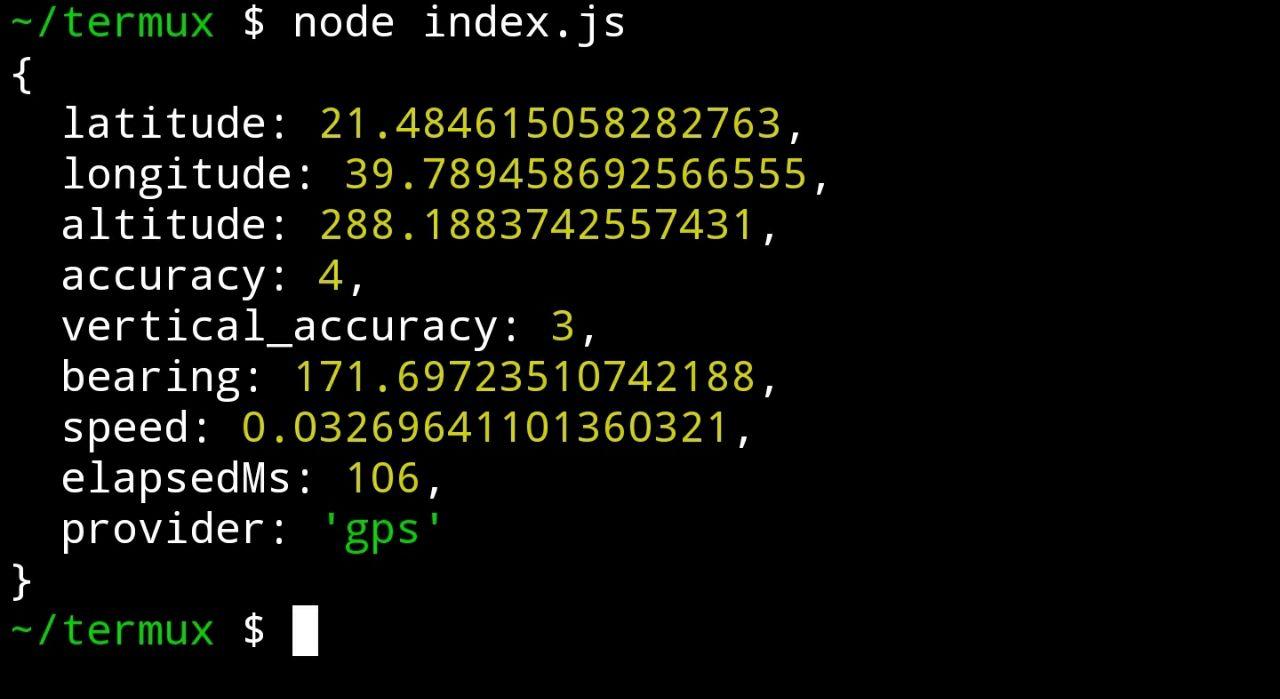Click the 'altitude:' key label

coord(176,225)
